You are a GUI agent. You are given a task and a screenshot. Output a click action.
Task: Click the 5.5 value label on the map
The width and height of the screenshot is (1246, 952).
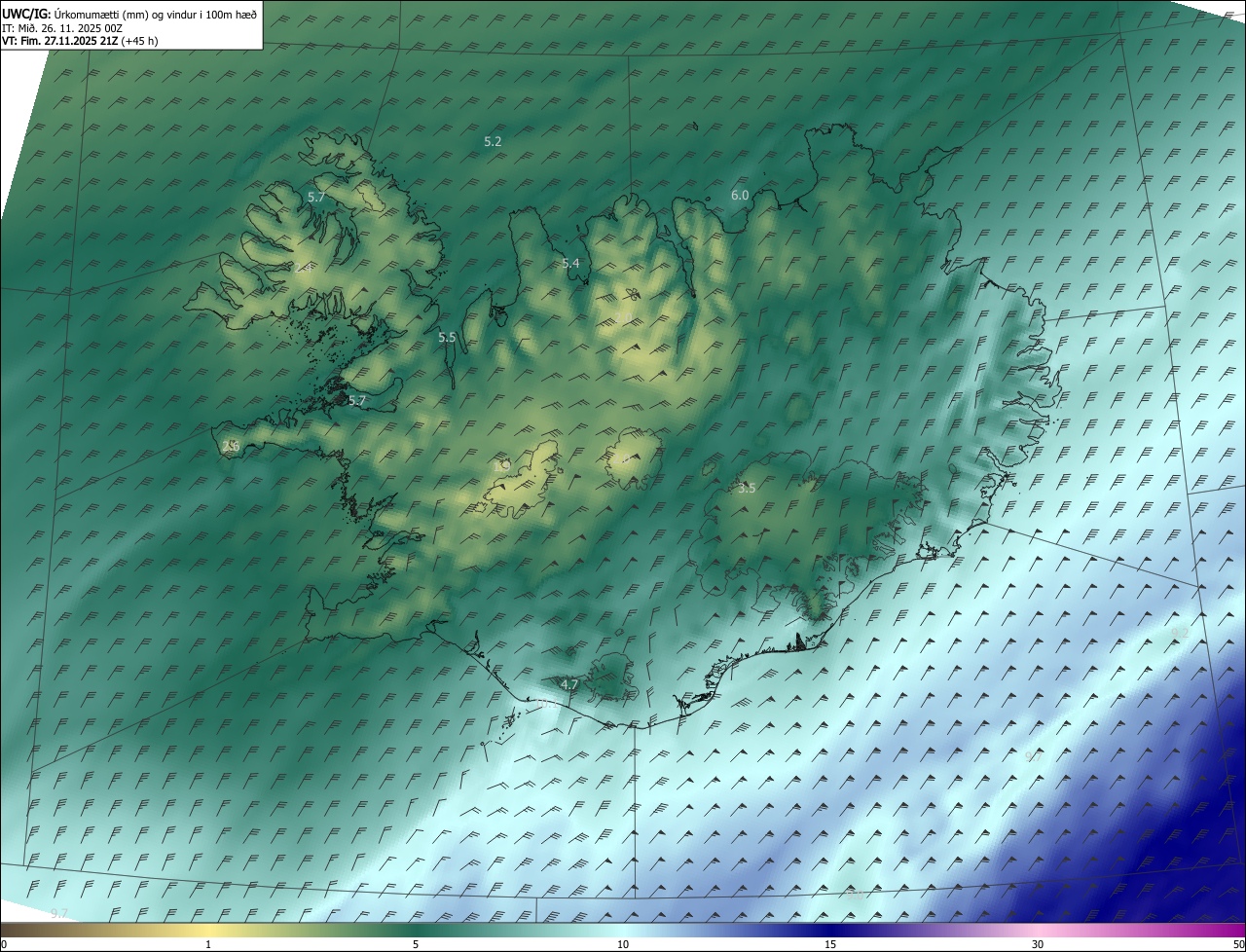(x=447, y=337)
